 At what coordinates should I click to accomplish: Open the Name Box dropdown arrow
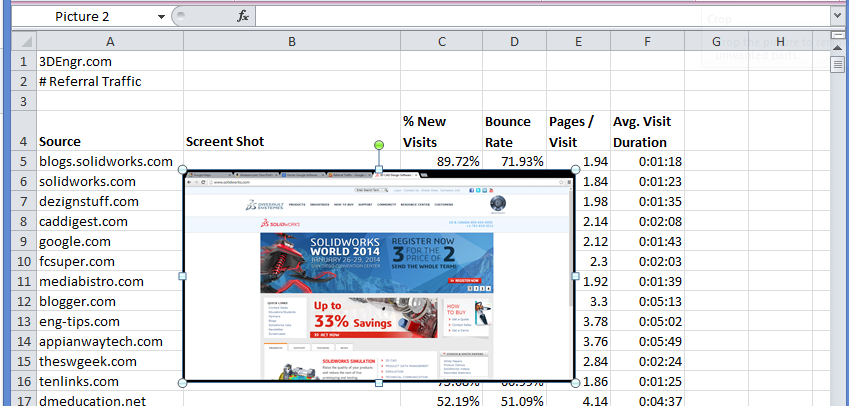pos(161,17)
